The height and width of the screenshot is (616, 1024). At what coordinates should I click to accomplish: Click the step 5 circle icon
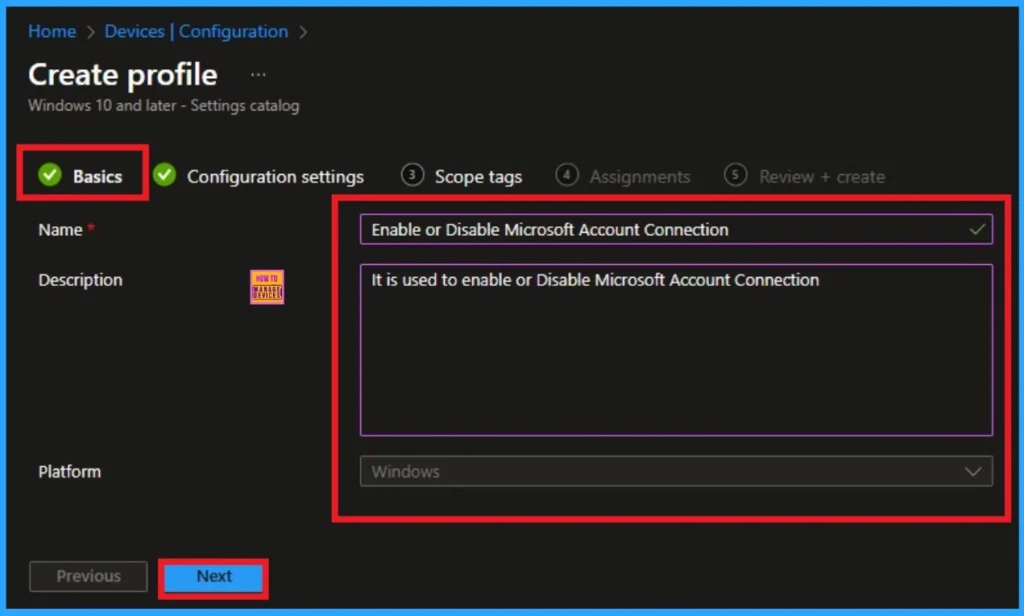click(x=735, y=175)
